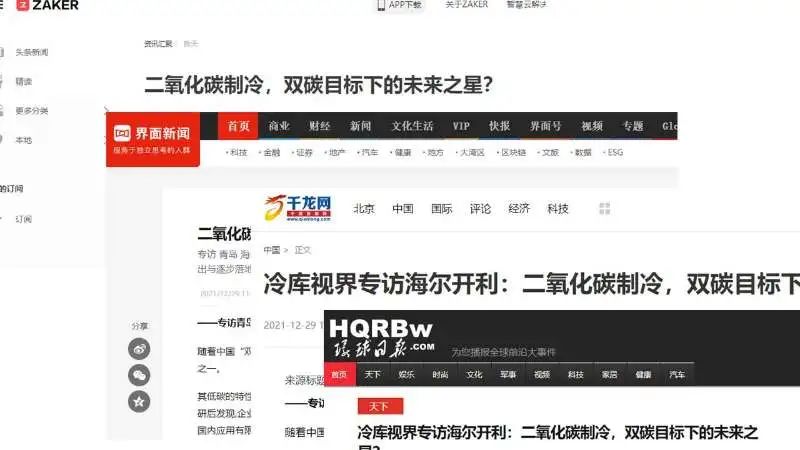Open the 时尚 tab in HQRBw
800x450 pixels.
(x=440, y=374)
